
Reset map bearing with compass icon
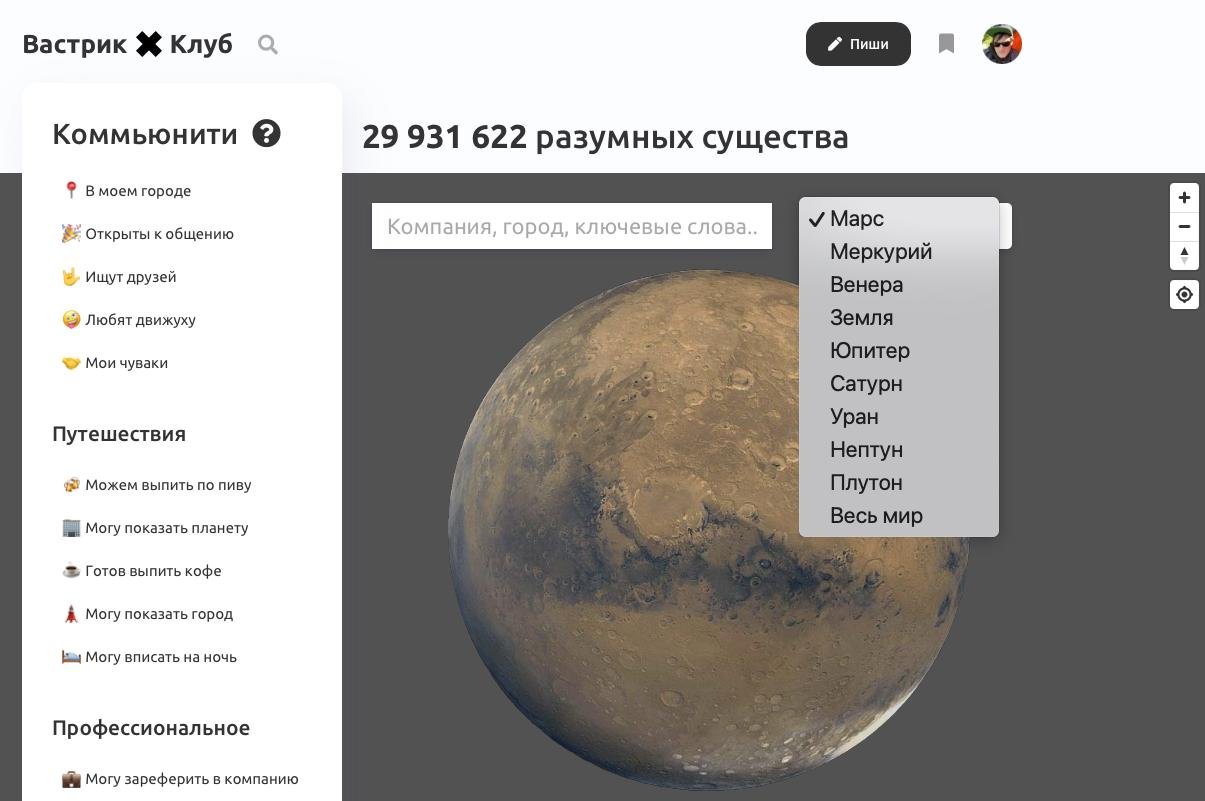click(1184, 256)
